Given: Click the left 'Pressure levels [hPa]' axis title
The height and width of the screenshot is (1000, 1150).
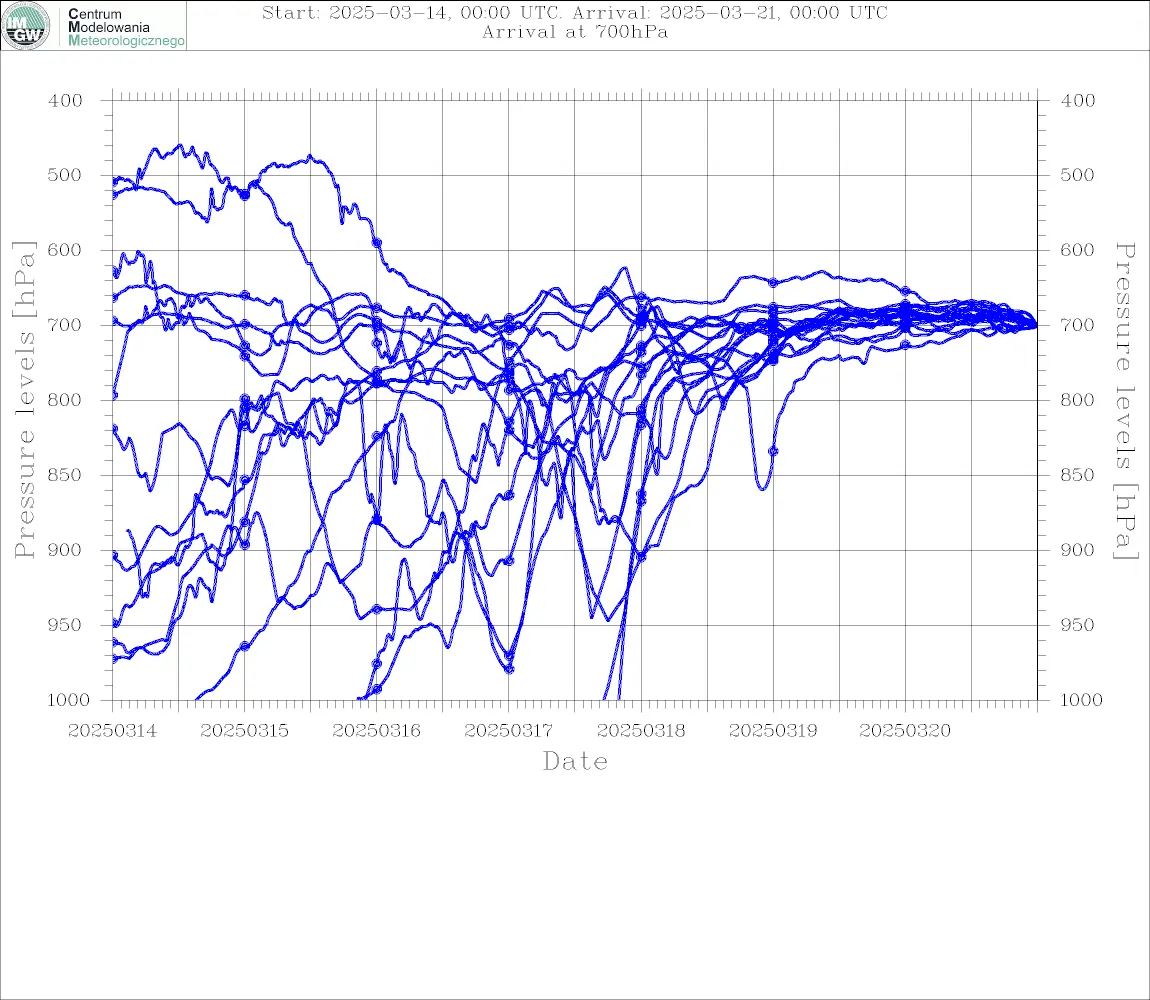Looking at the screenshot, I should point(24,400).
